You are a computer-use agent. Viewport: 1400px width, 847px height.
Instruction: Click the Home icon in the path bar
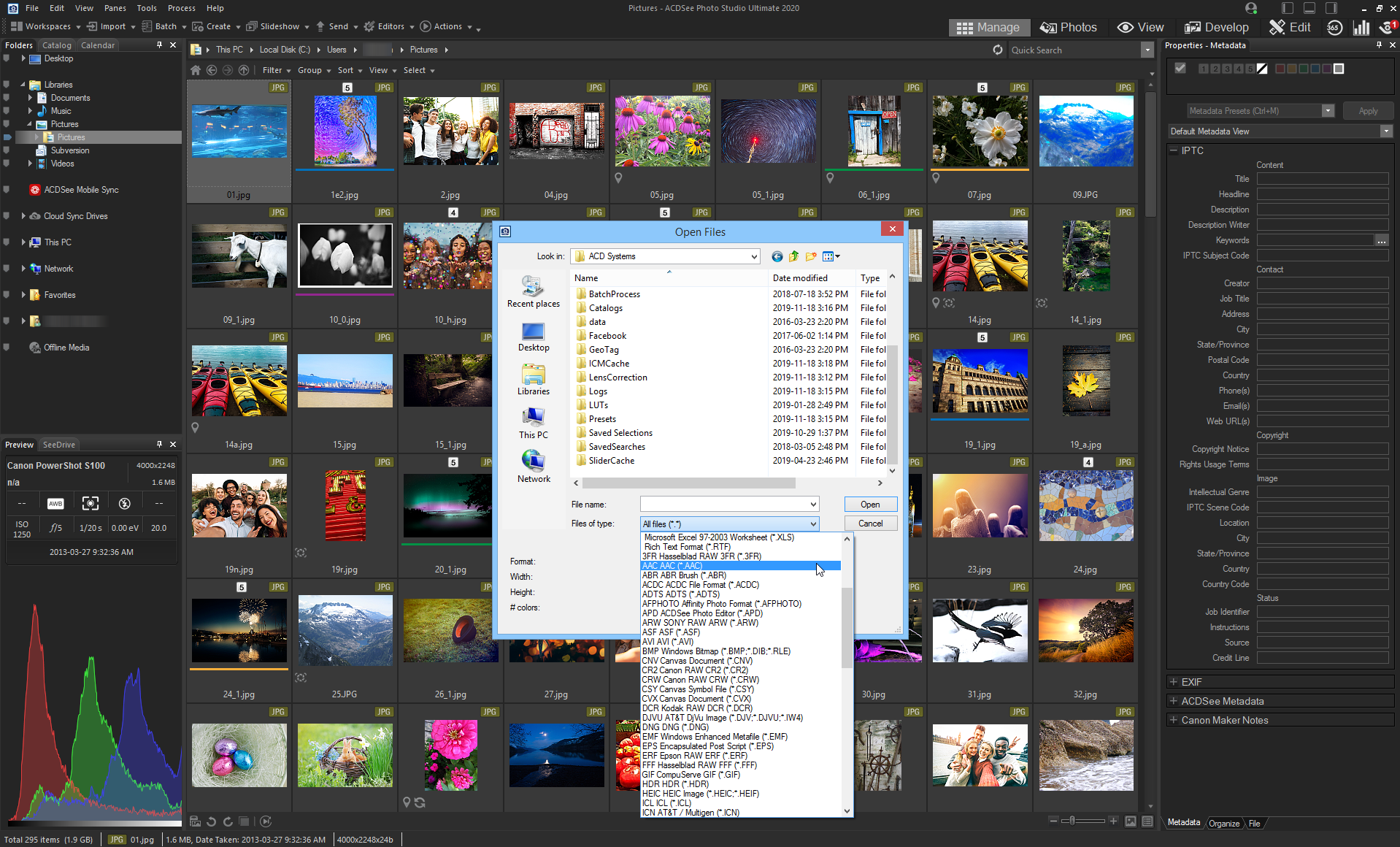point(195,70)
